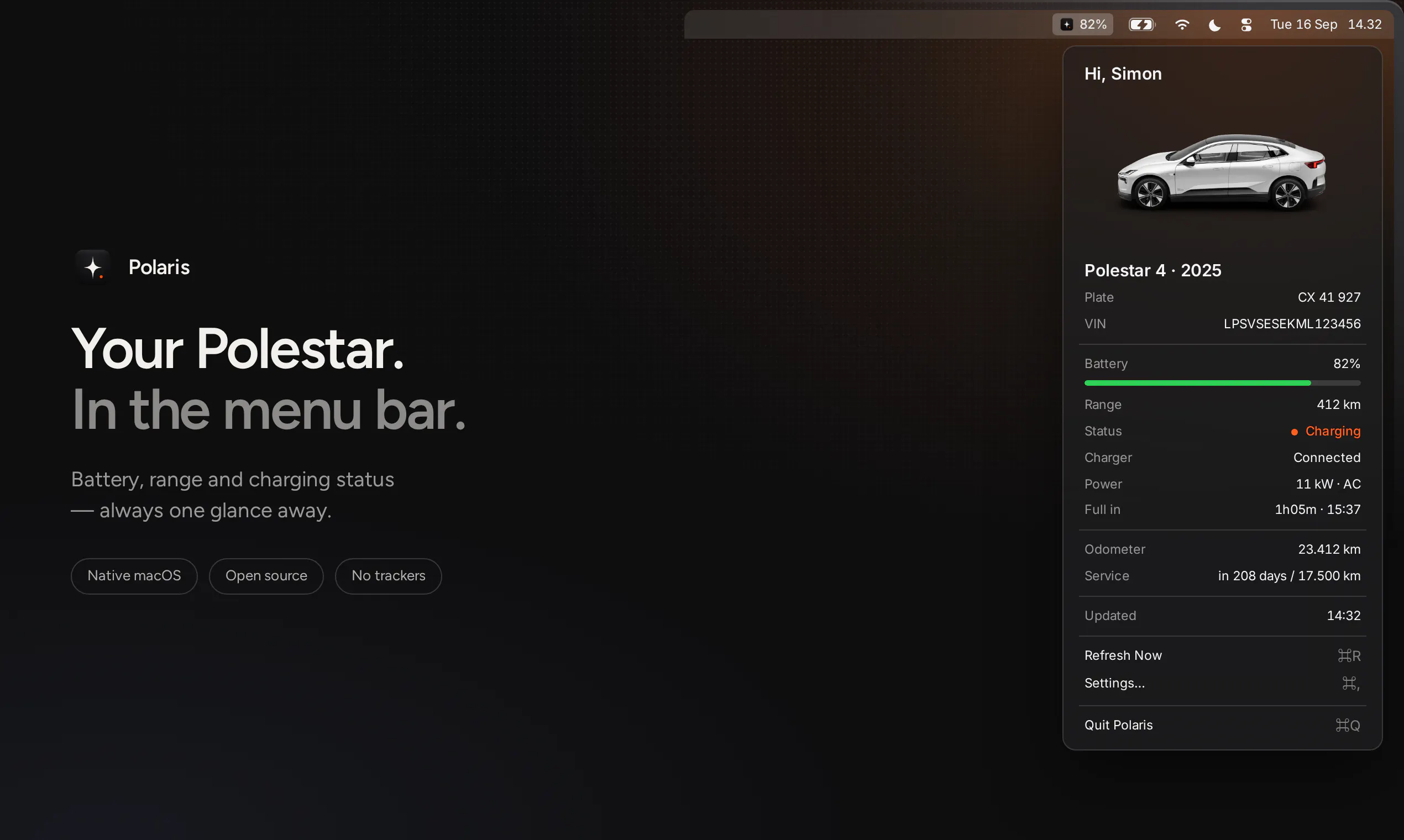Click the Polestar 4 · 2025 title
Image resolution: width=1404 pixels, height=840 pixels.
point(1152,270)
